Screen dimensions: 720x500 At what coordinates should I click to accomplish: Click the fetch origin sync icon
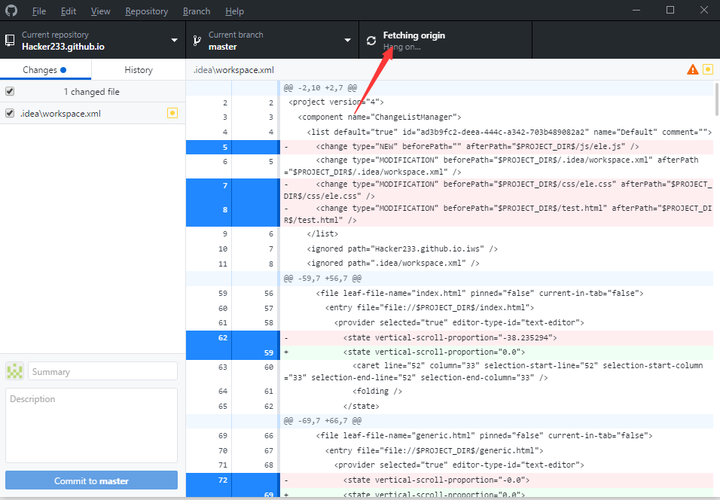tap(371, 41)
